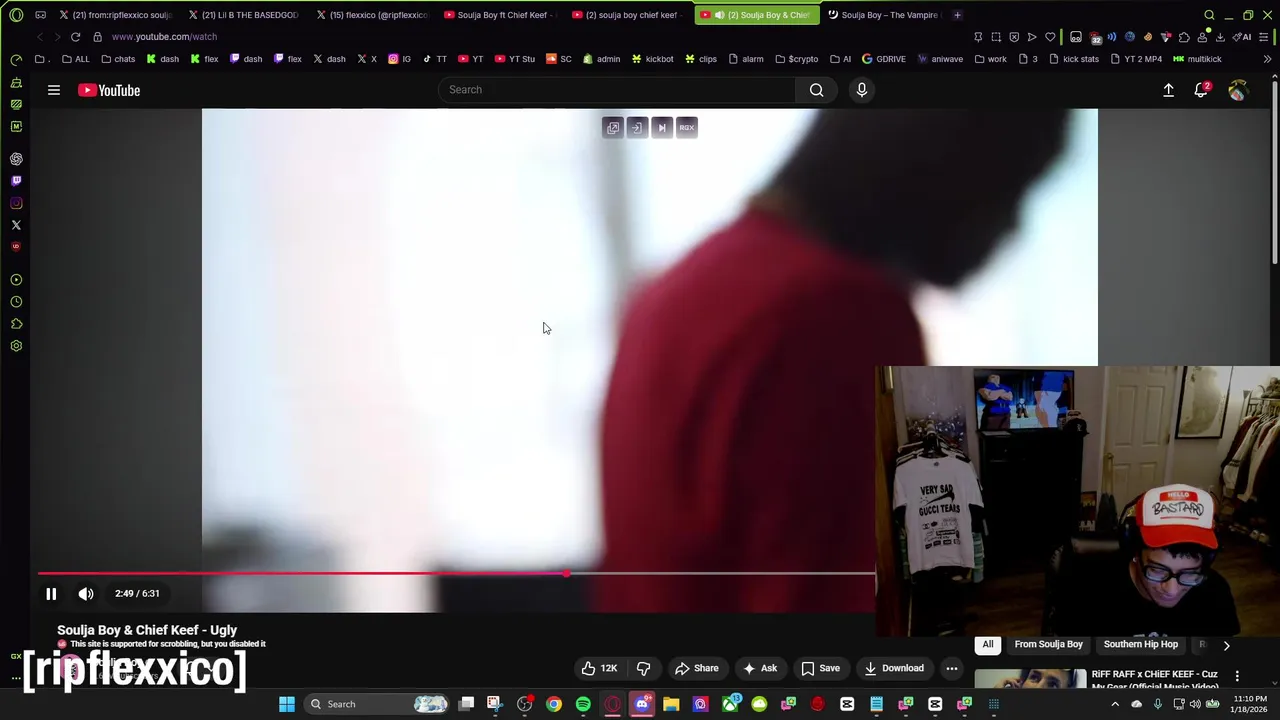This screenshot has width=1280, height=720.
Task: Click the Ask button
Action: point(759,668)
